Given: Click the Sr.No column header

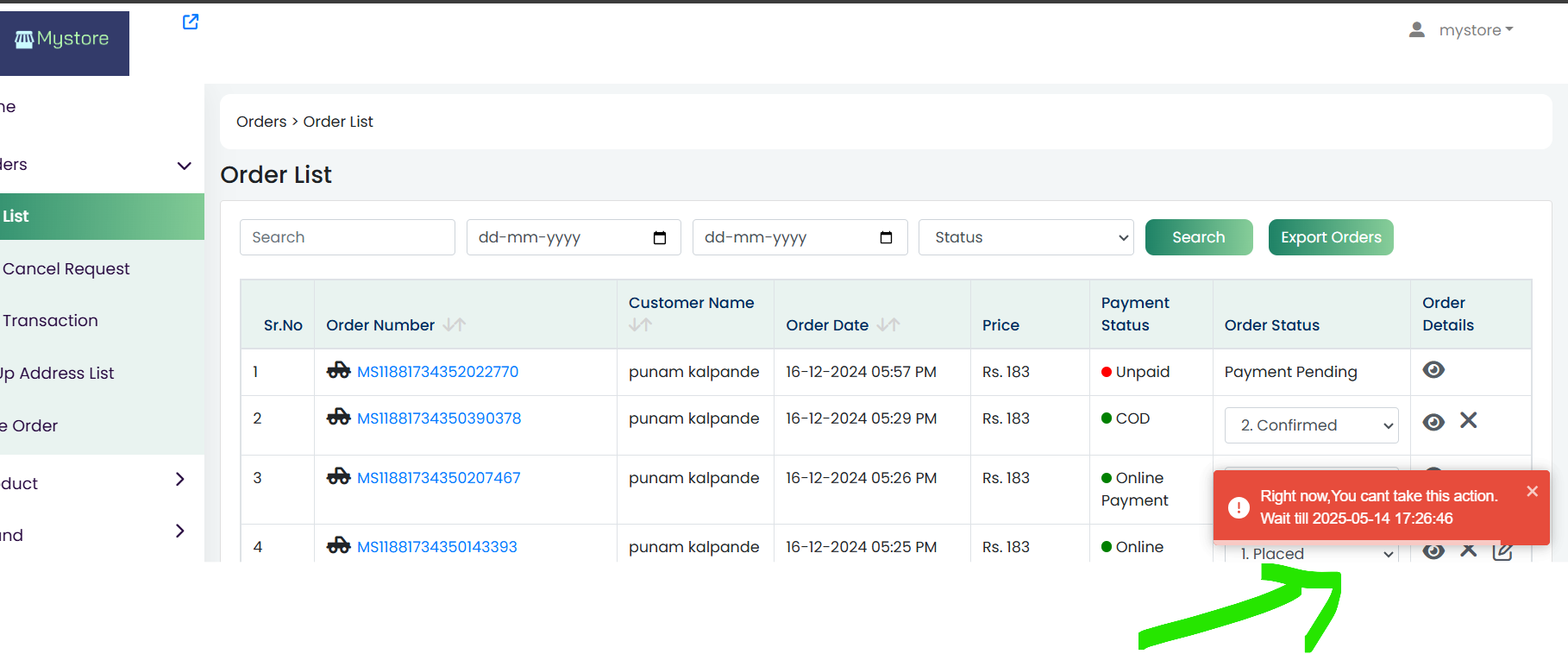Looking at the screenshot, I should click(283, 325).
